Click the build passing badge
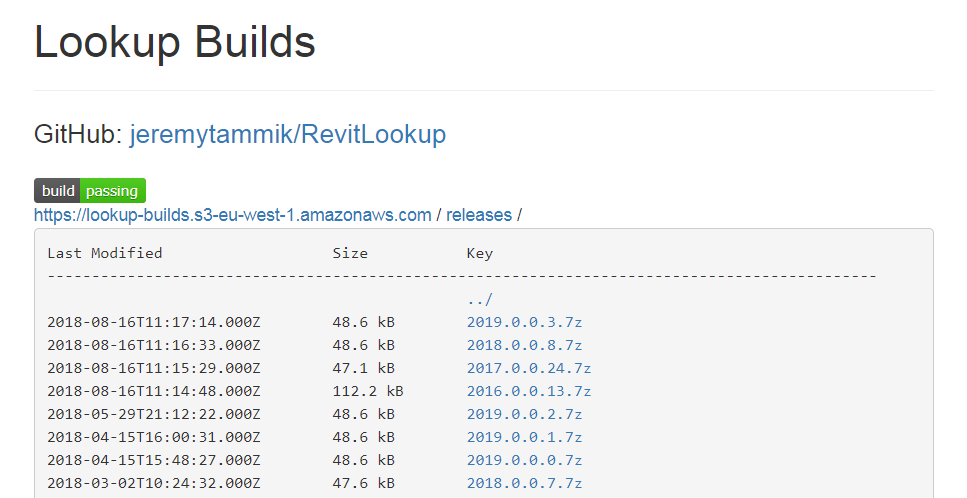This screenshot has height=498, width=967. click(x=90, y=190)
